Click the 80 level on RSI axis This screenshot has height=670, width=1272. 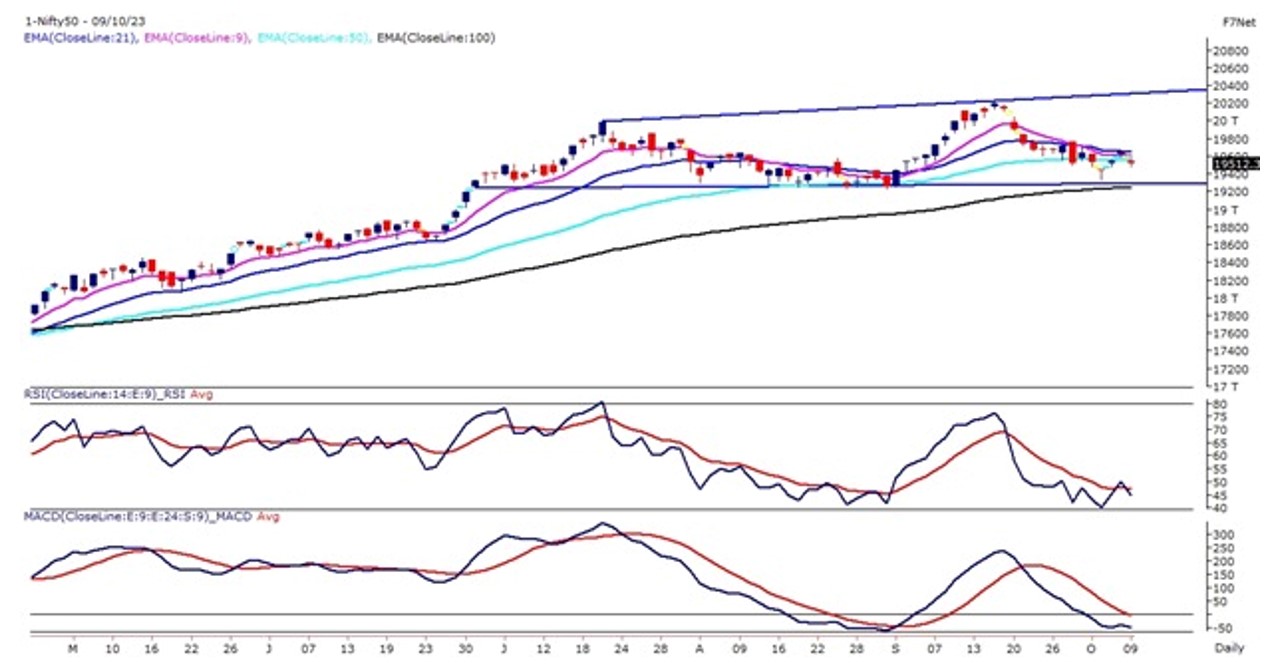tap(1221, 404)
